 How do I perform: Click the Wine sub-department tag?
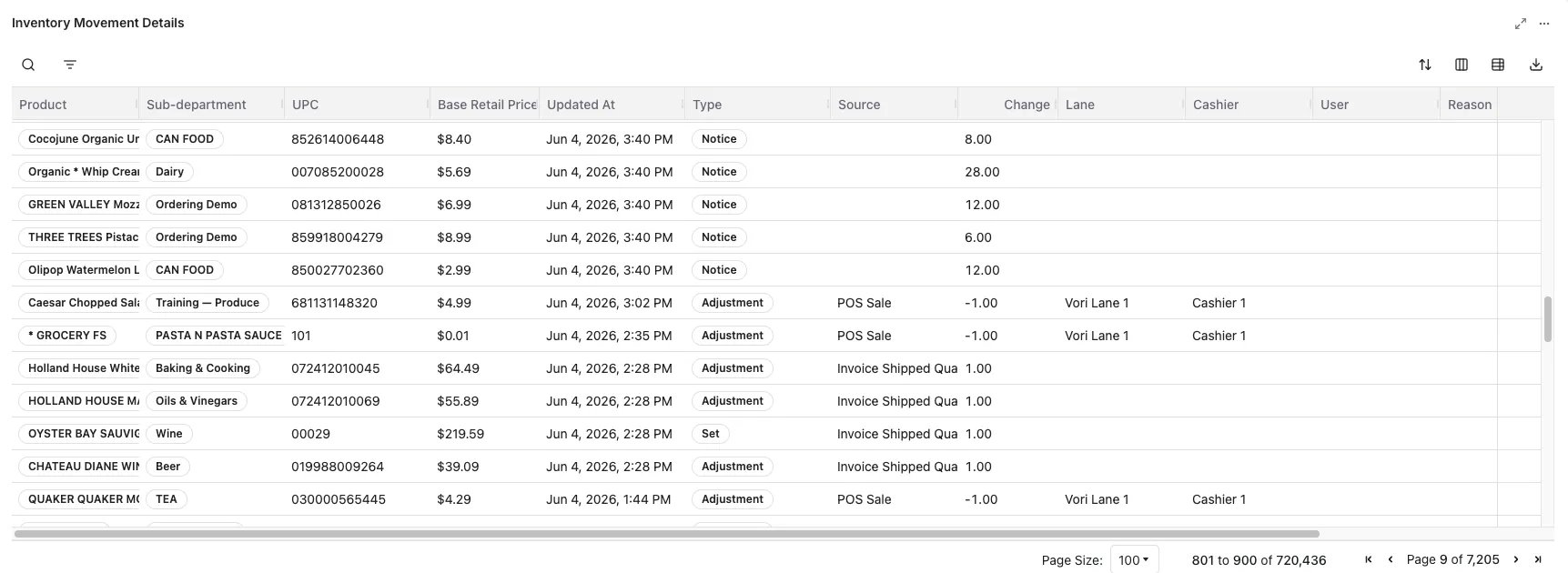[x=169, y=434]
